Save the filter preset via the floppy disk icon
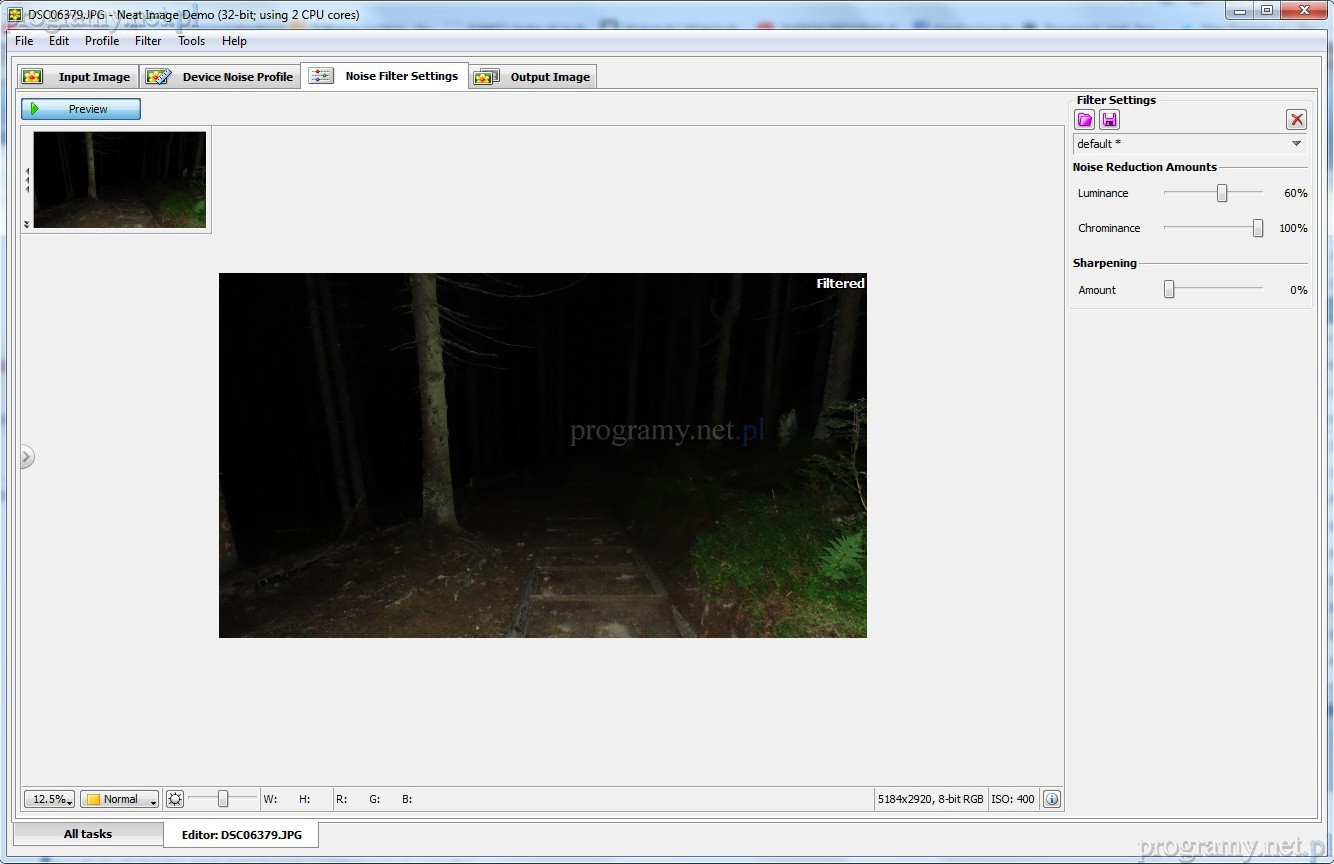This screenshot has width=1334, height=864. pos(1109,120)
